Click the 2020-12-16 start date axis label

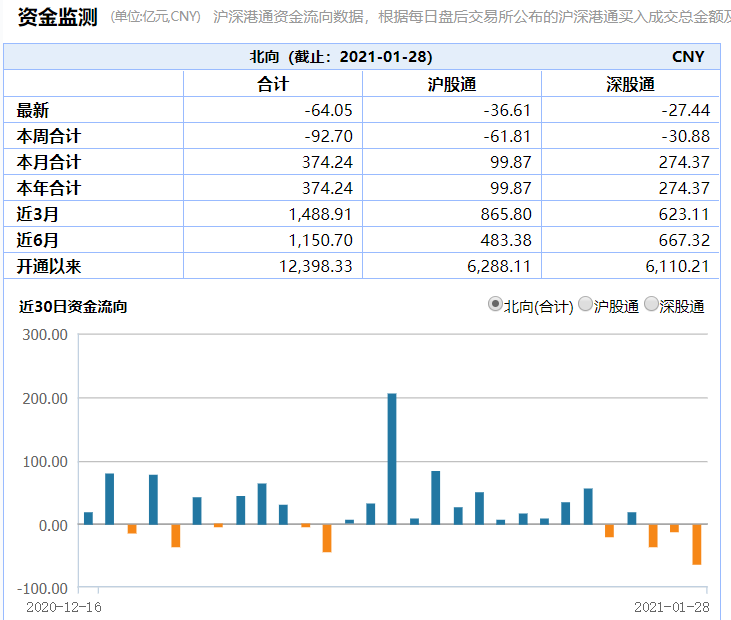(x=63, y=606)
